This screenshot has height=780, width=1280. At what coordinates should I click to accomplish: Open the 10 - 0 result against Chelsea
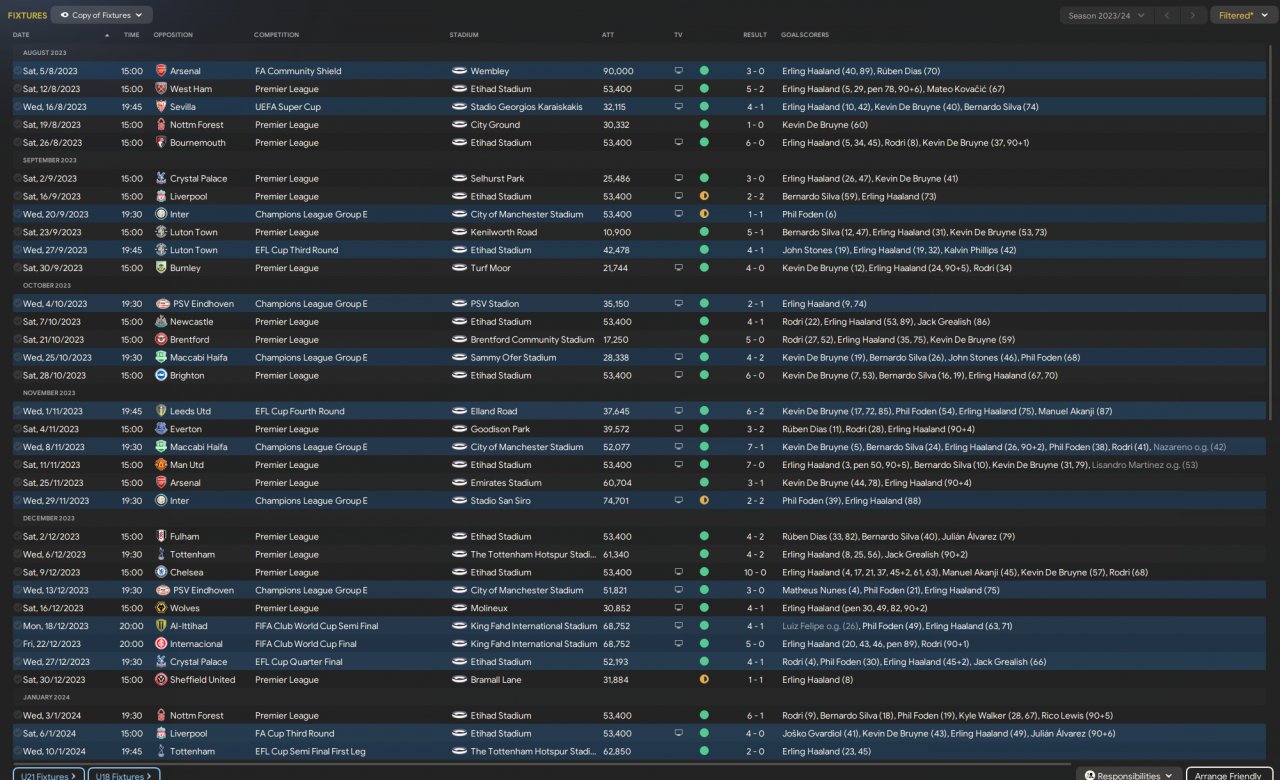[755, 573]
